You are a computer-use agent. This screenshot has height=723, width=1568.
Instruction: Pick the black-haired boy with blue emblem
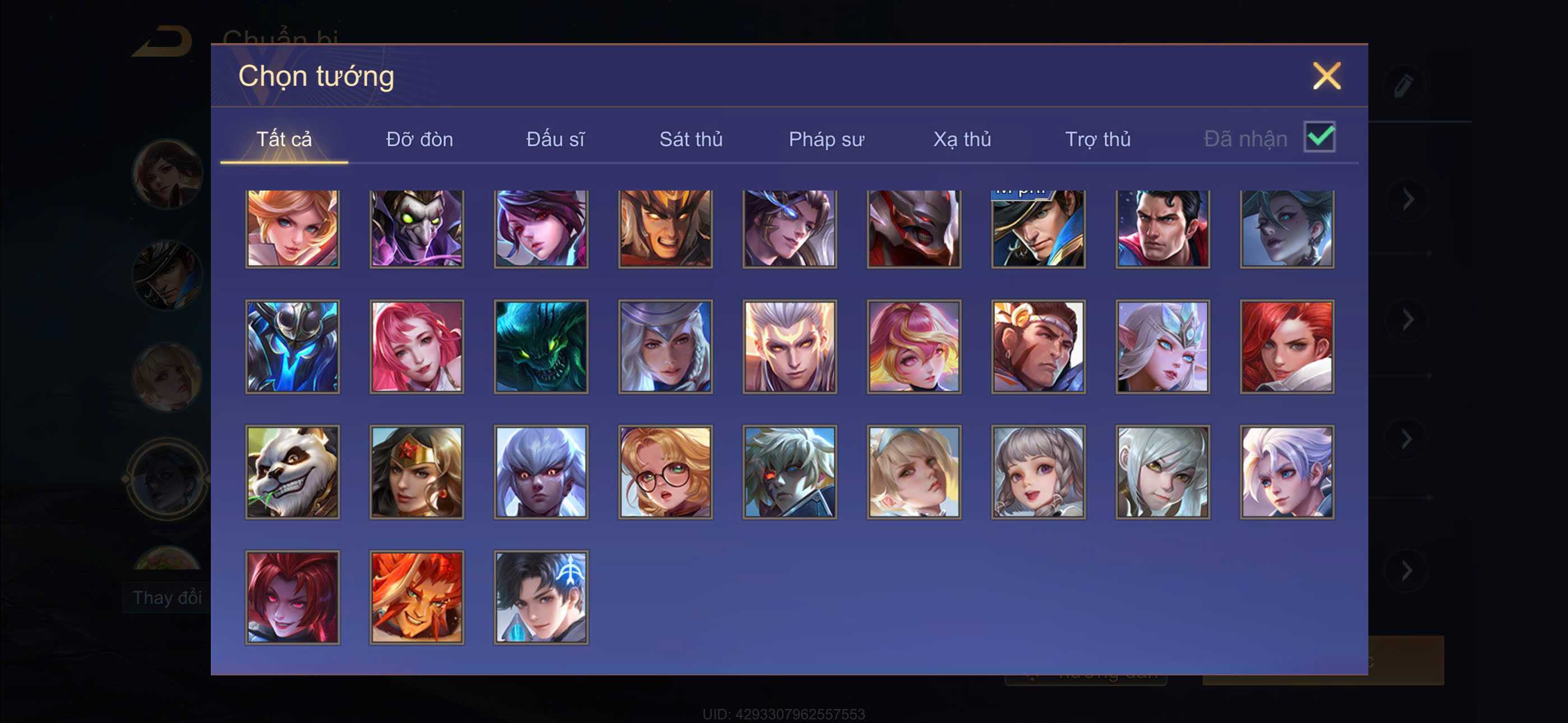[x=541, y=597]
